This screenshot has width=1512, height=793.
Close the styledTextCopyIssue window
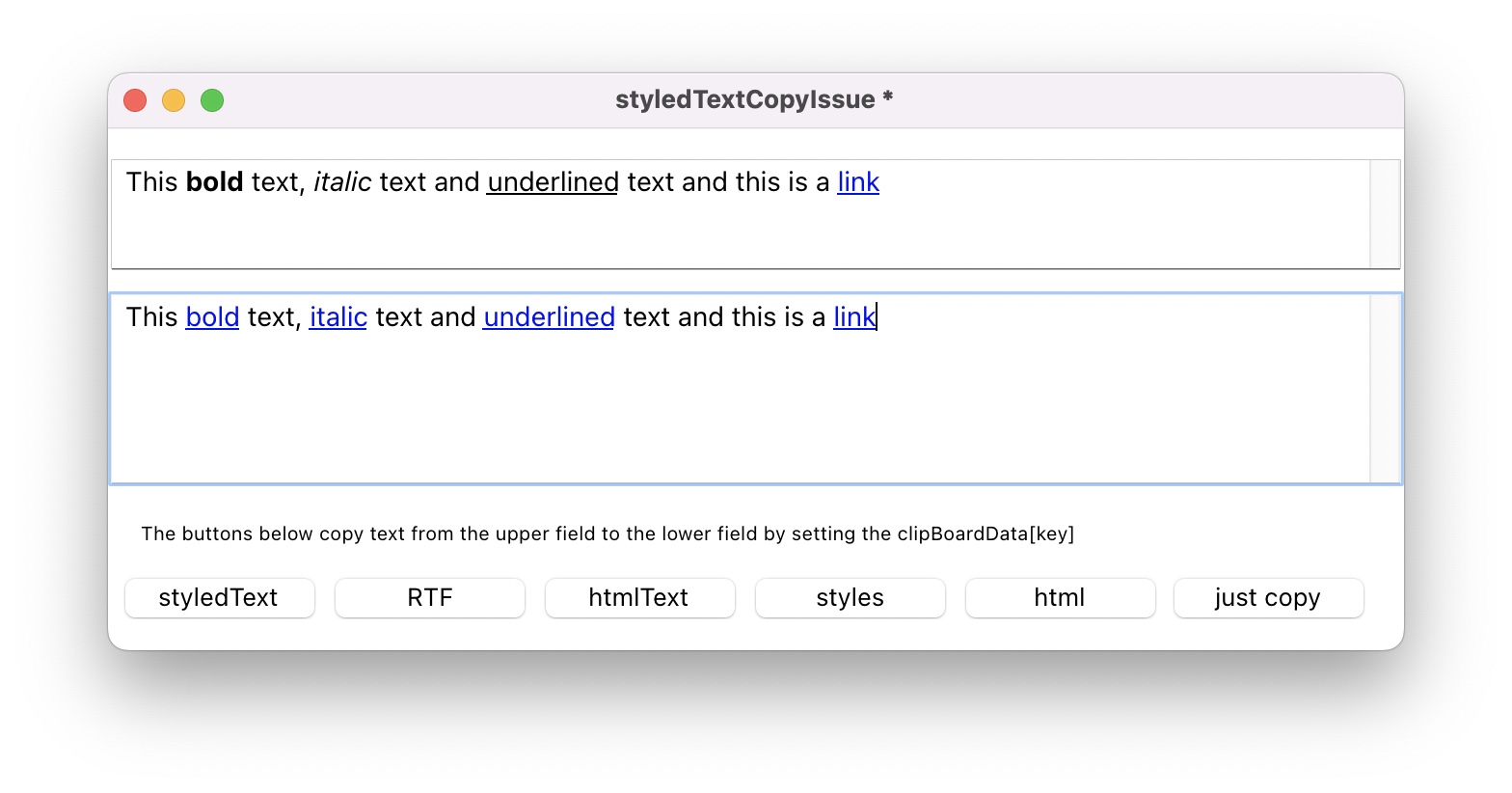pyautogui.click(x=135, y=100)
